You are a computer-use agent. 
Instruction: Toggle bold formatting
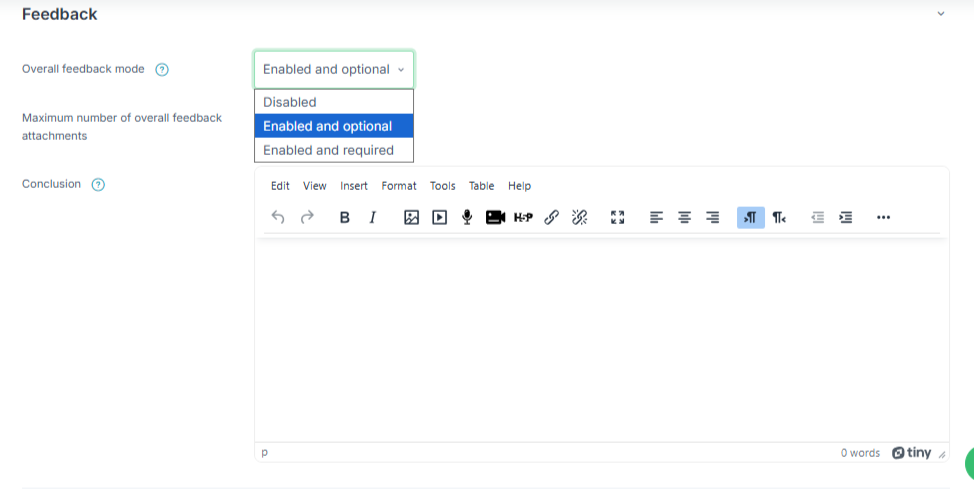[344, 217]
